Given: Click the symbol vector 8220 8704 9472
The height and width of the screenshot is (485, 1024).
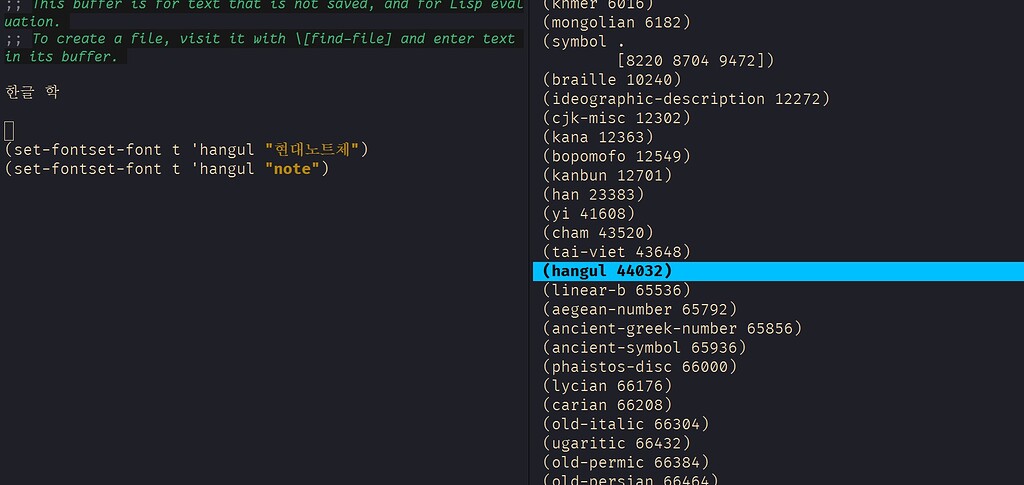Looking at the screenshot, I should (x=696, y=60).
